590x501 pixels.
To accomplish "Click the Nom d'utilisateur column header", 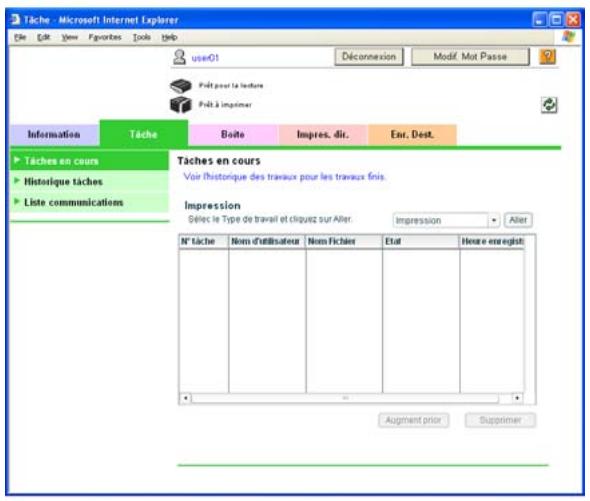I will (267, 241).
